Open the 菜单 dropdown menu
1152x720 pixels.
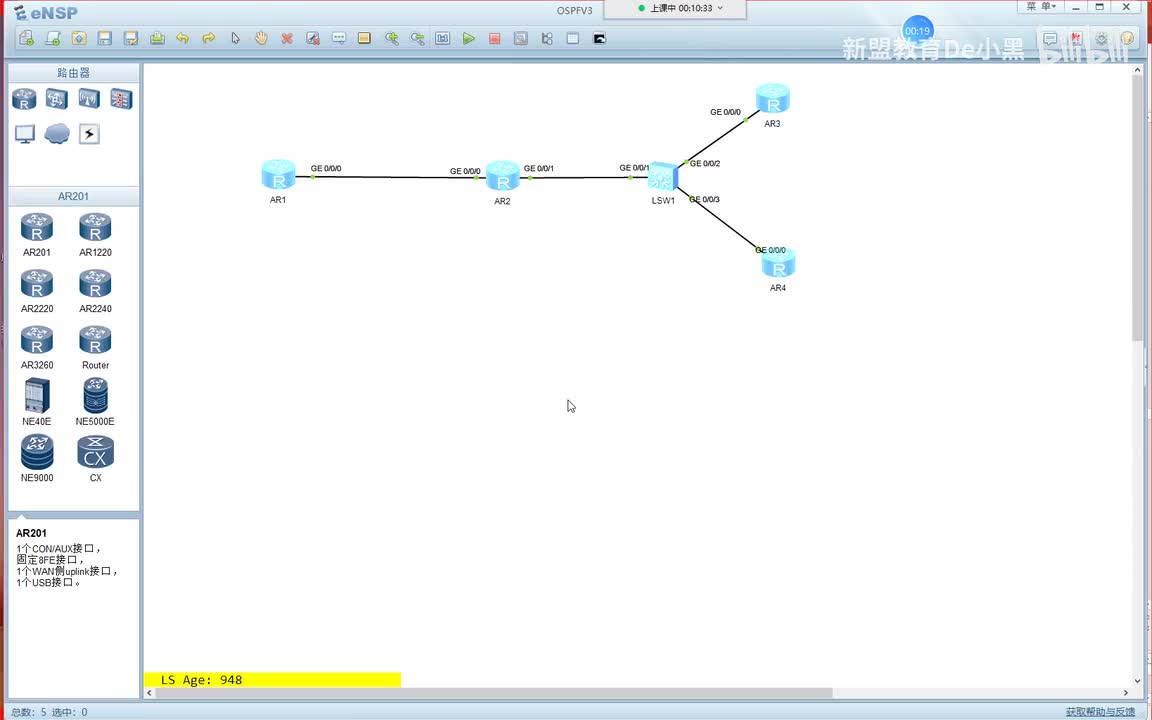(1041, 7)
